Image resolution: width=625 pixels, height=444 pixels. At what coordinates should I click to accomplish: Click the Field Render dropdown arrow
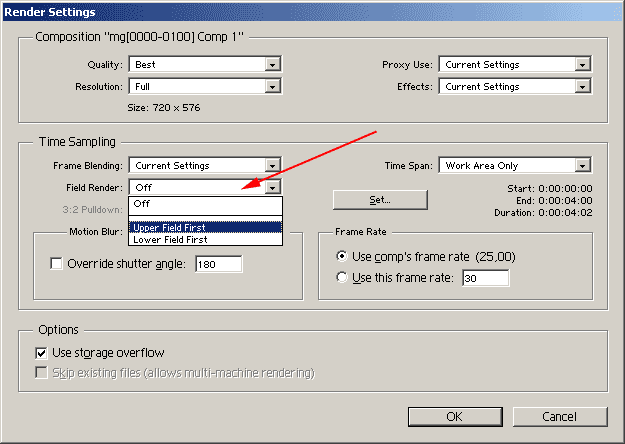click(272, 187)
